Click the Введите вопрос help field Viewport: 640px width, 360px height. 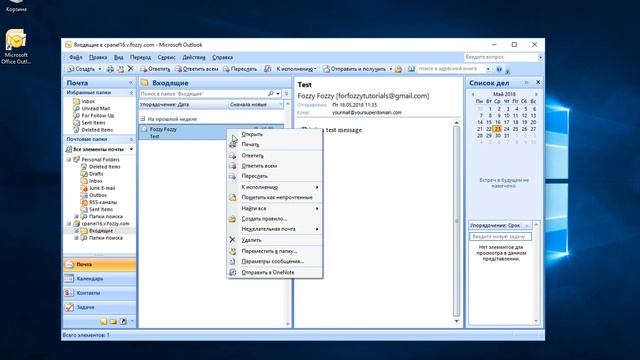click(501, 58)
